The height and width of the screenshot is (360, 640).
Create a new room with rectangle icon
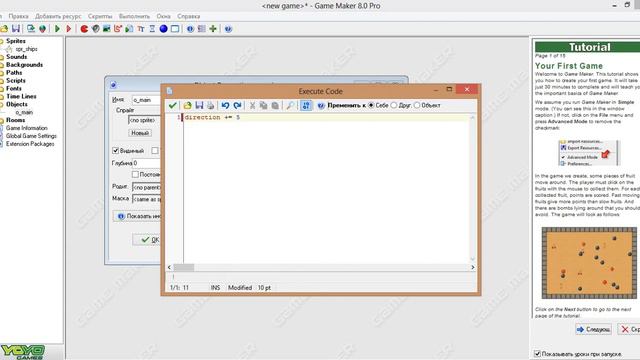[175, 29]
